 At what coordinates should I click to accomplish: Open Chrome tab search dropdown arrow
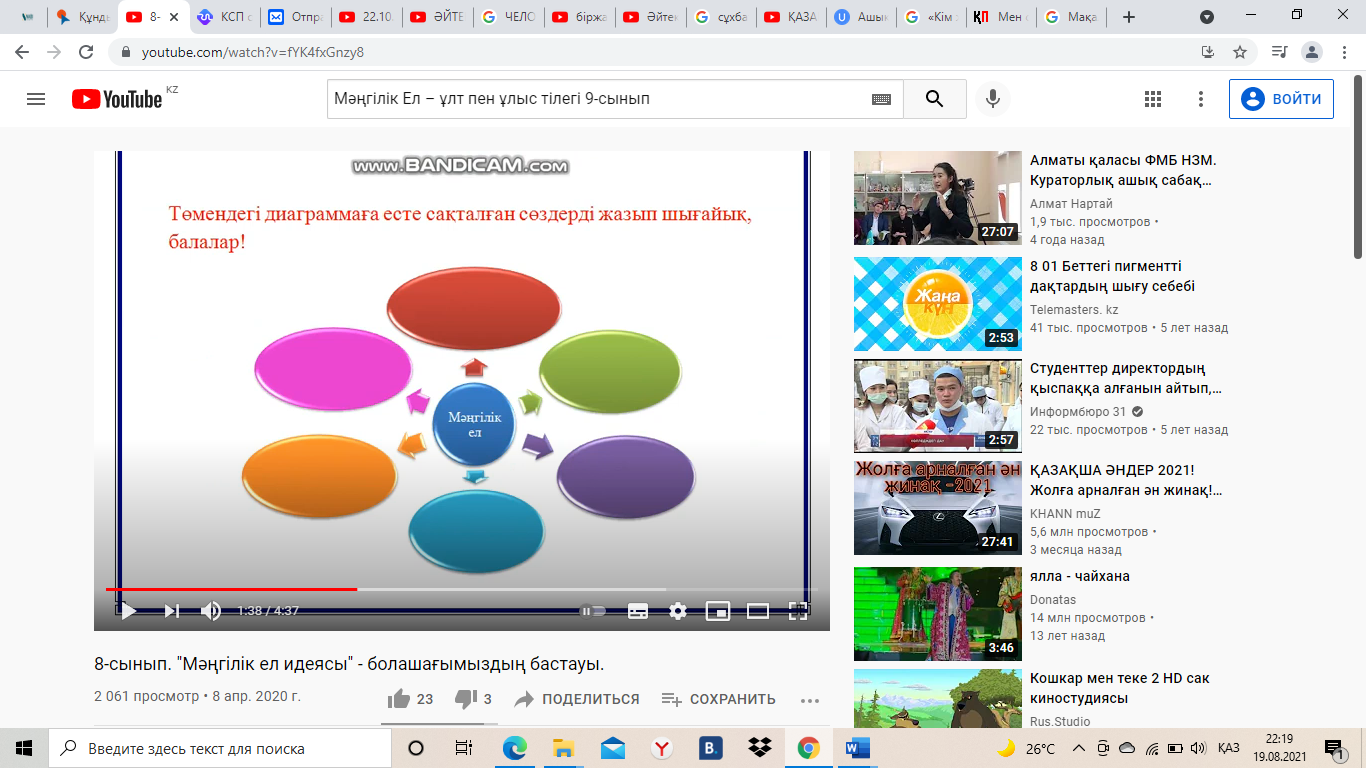pyautogui.click(x=1206, y=17)
